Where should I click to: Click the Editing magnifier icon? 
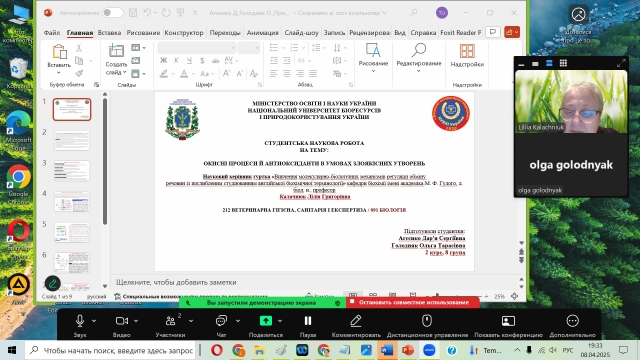[419, 51]
